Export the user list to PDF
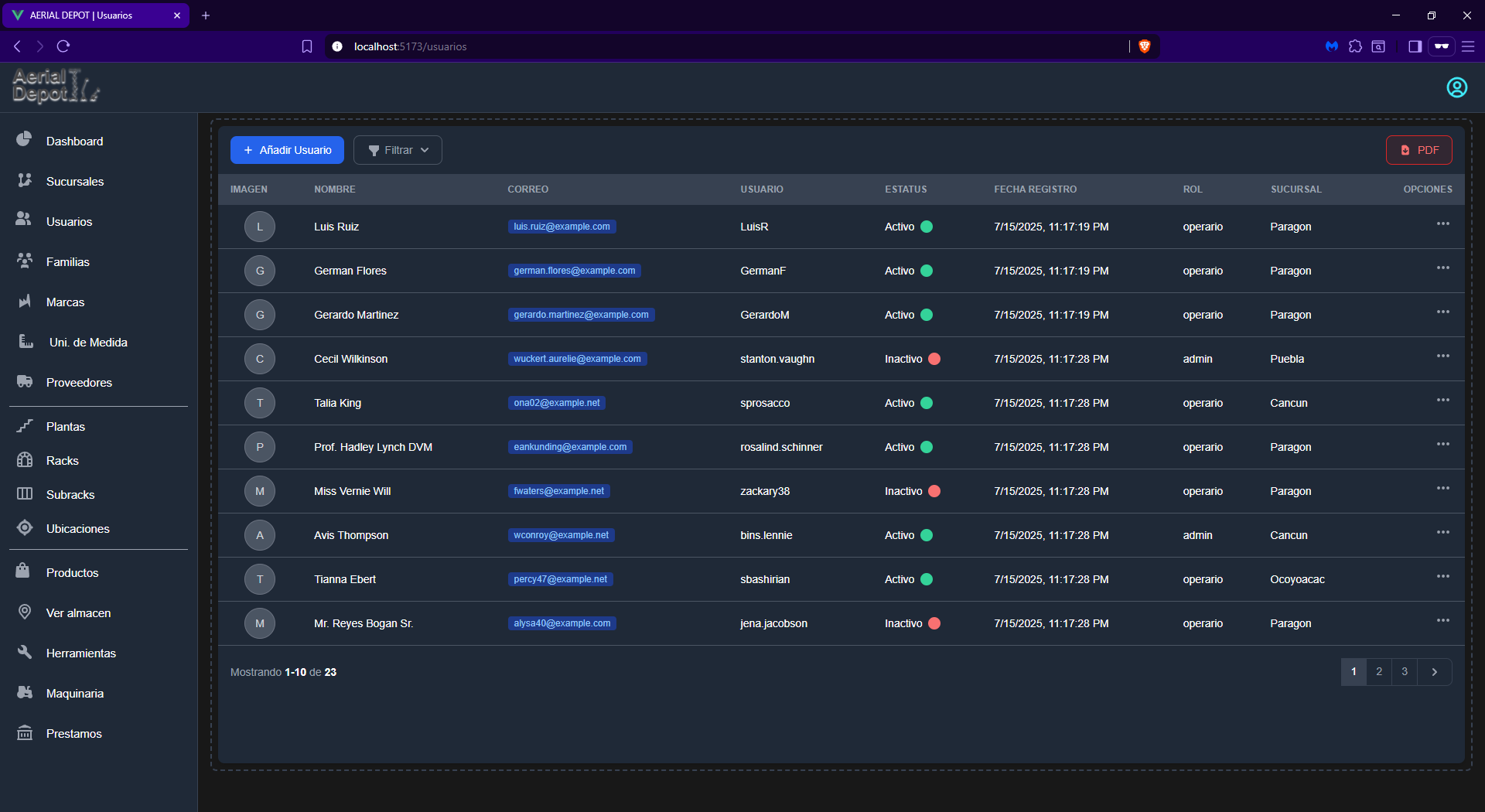Viewport: 1485px width, 812px height. point(1418,150)
